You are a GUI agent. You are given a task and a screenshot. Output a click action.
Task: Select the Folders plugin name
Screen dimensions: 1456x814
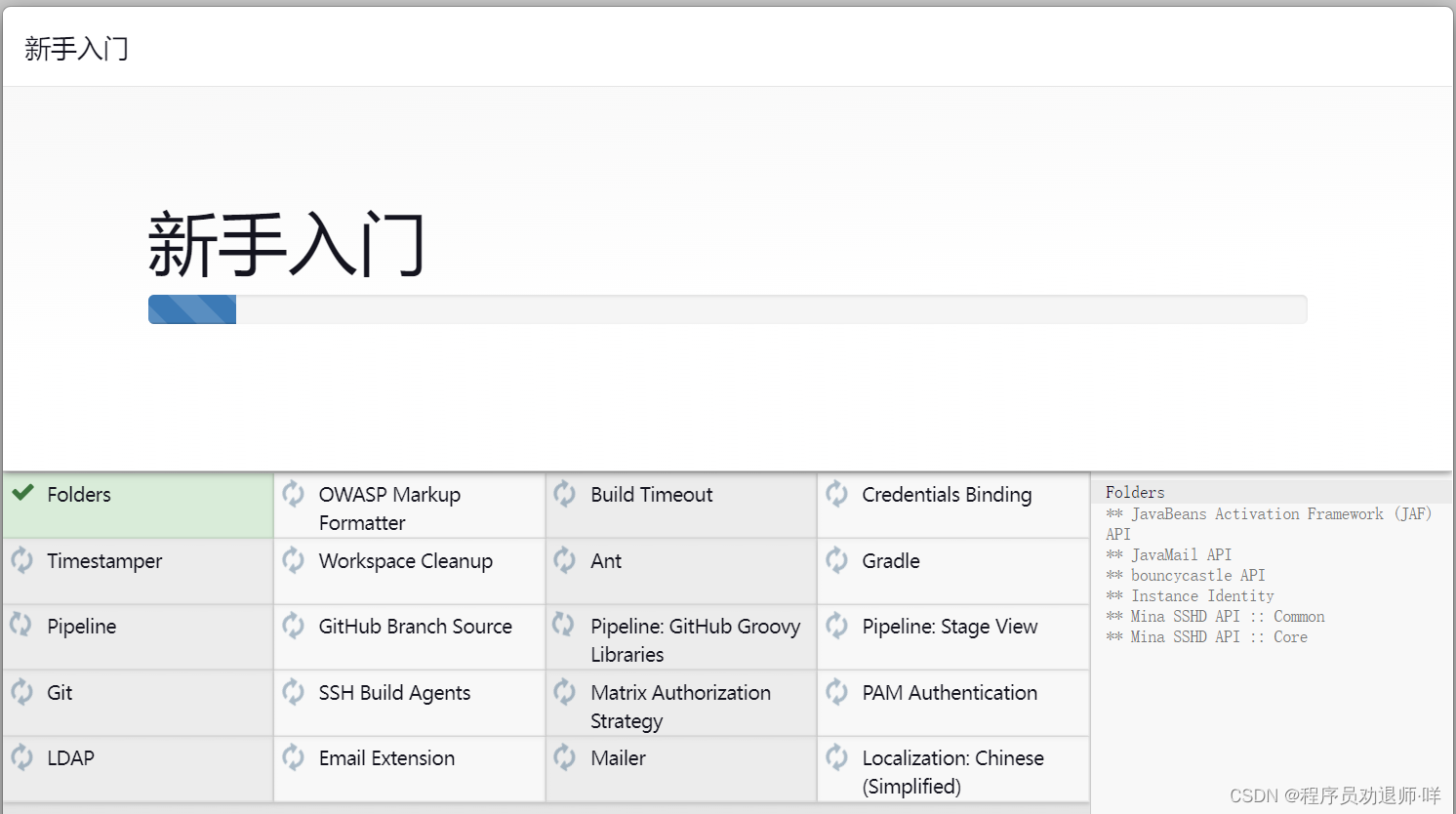point(79,495)
